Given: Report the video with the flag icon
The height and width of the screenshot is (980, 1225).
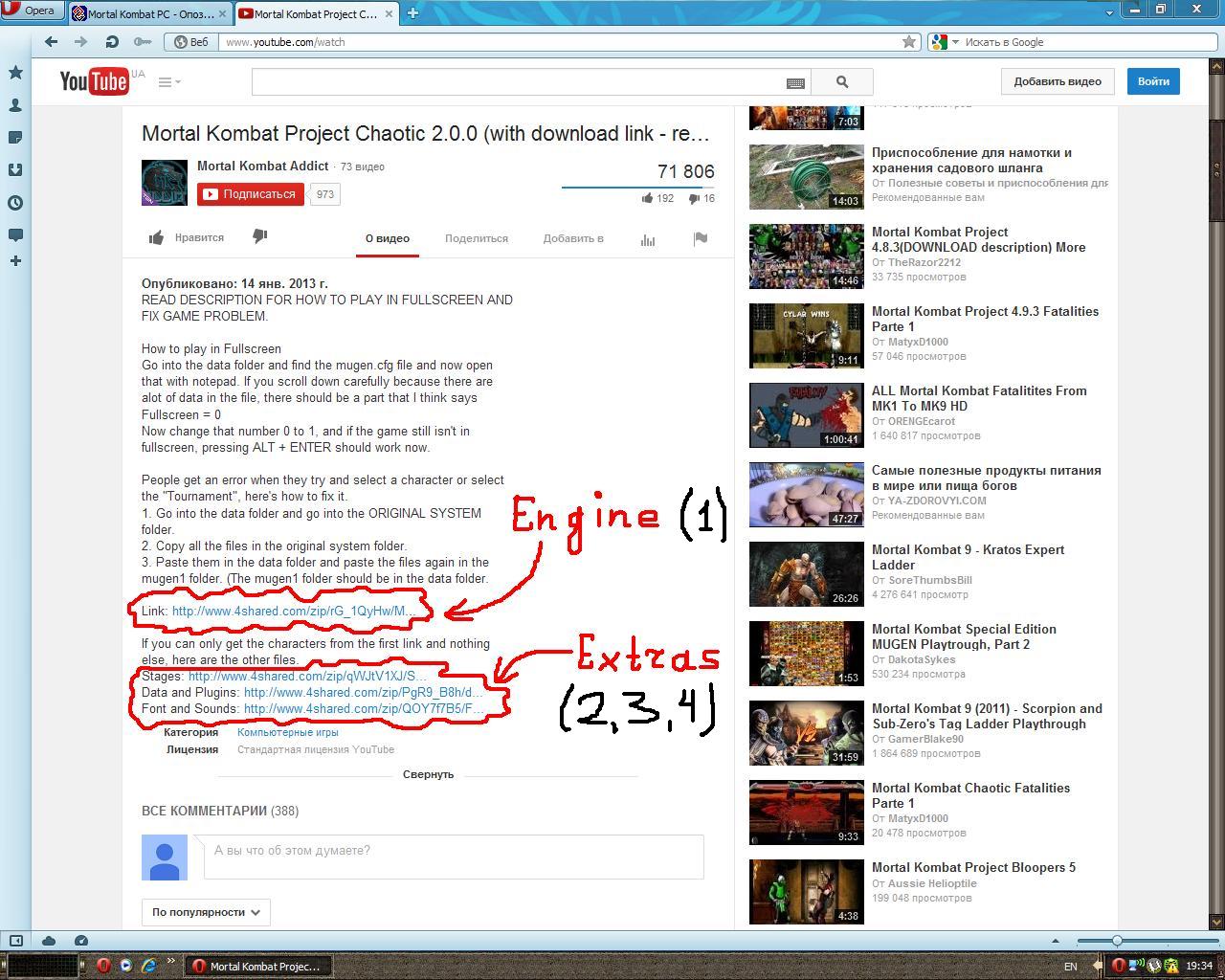Looking at the screenshot, I should coord(701,238).
